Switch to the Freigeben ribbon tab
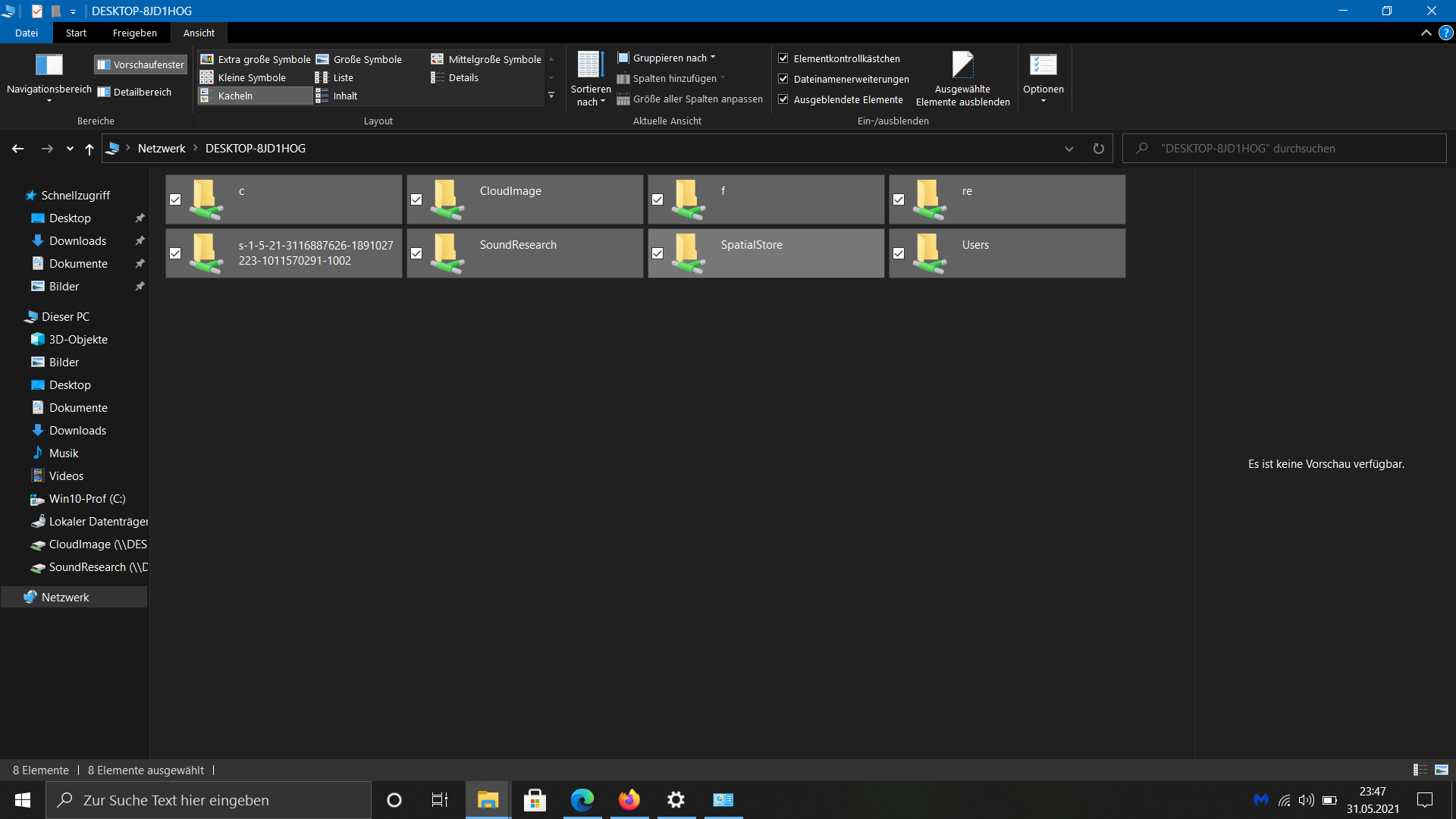Viewport: 1456px width, 819px height. click(x=135, y=33)
